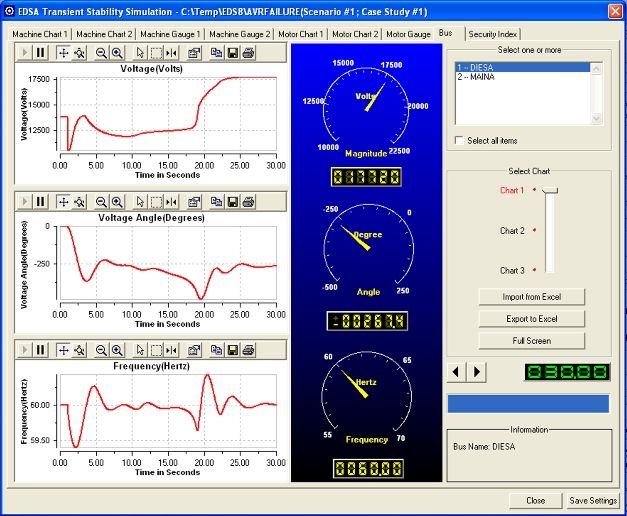Switch to the Machine Chart 1 tab
The image size is (627, 516).
click(40, 34)
